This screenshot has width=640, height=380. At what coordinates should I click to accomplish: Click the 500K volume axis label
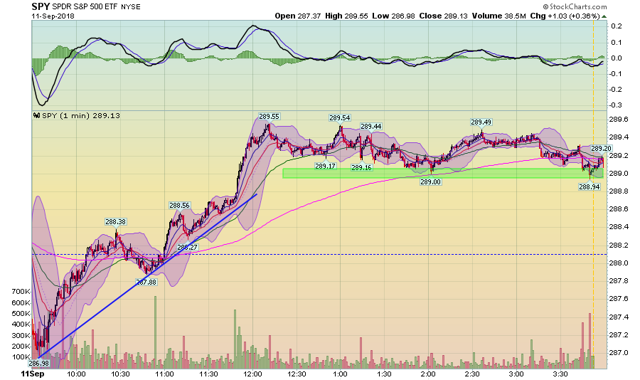(x=21, y=314)
